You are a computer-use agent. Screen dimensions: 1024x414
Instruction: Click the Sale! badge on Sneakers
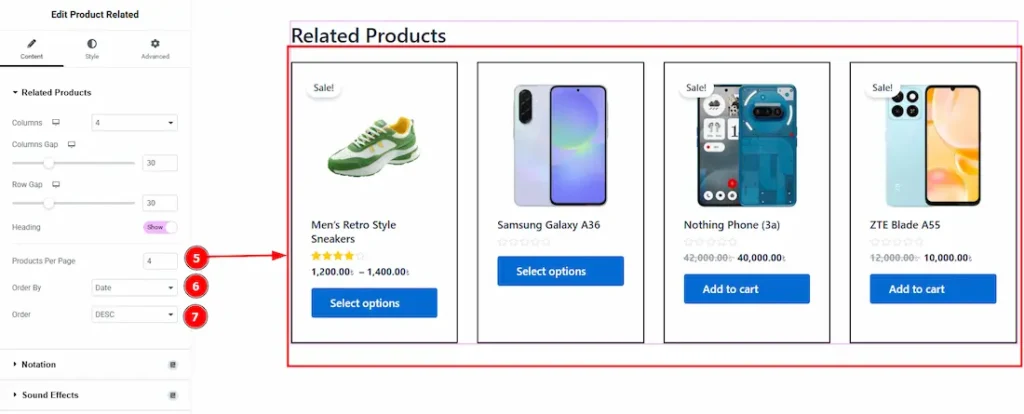324,88
